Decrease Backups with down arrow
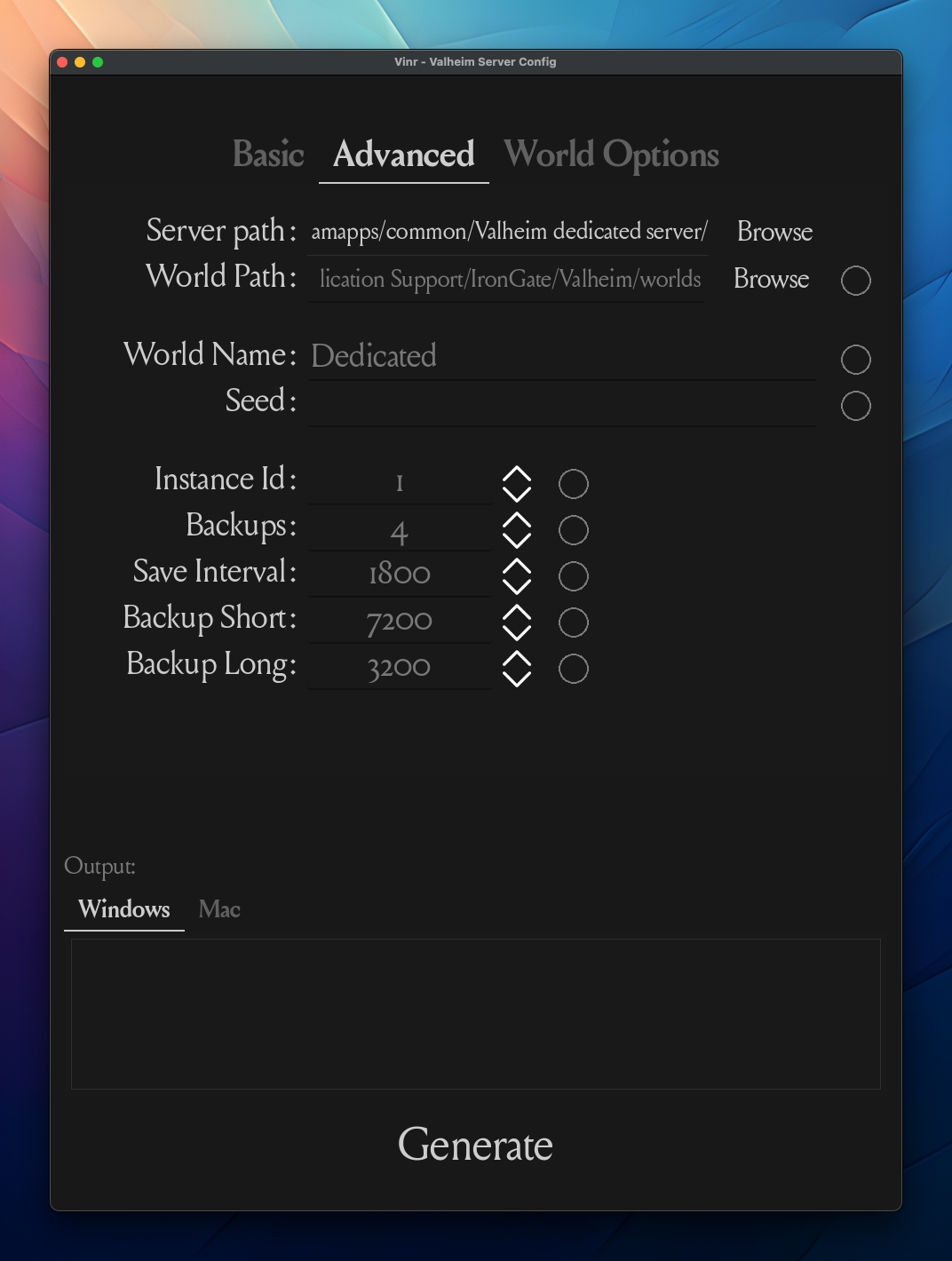Image resolution: width=952 pixels, height=1261 pixels. [517, 540]
